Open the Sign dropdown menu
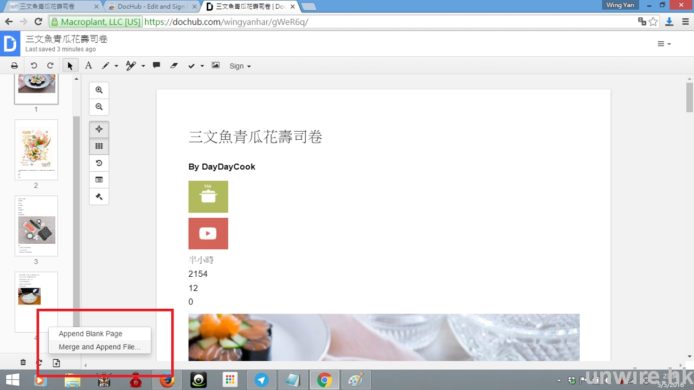The image size is (694, 390). coord(240,66)
